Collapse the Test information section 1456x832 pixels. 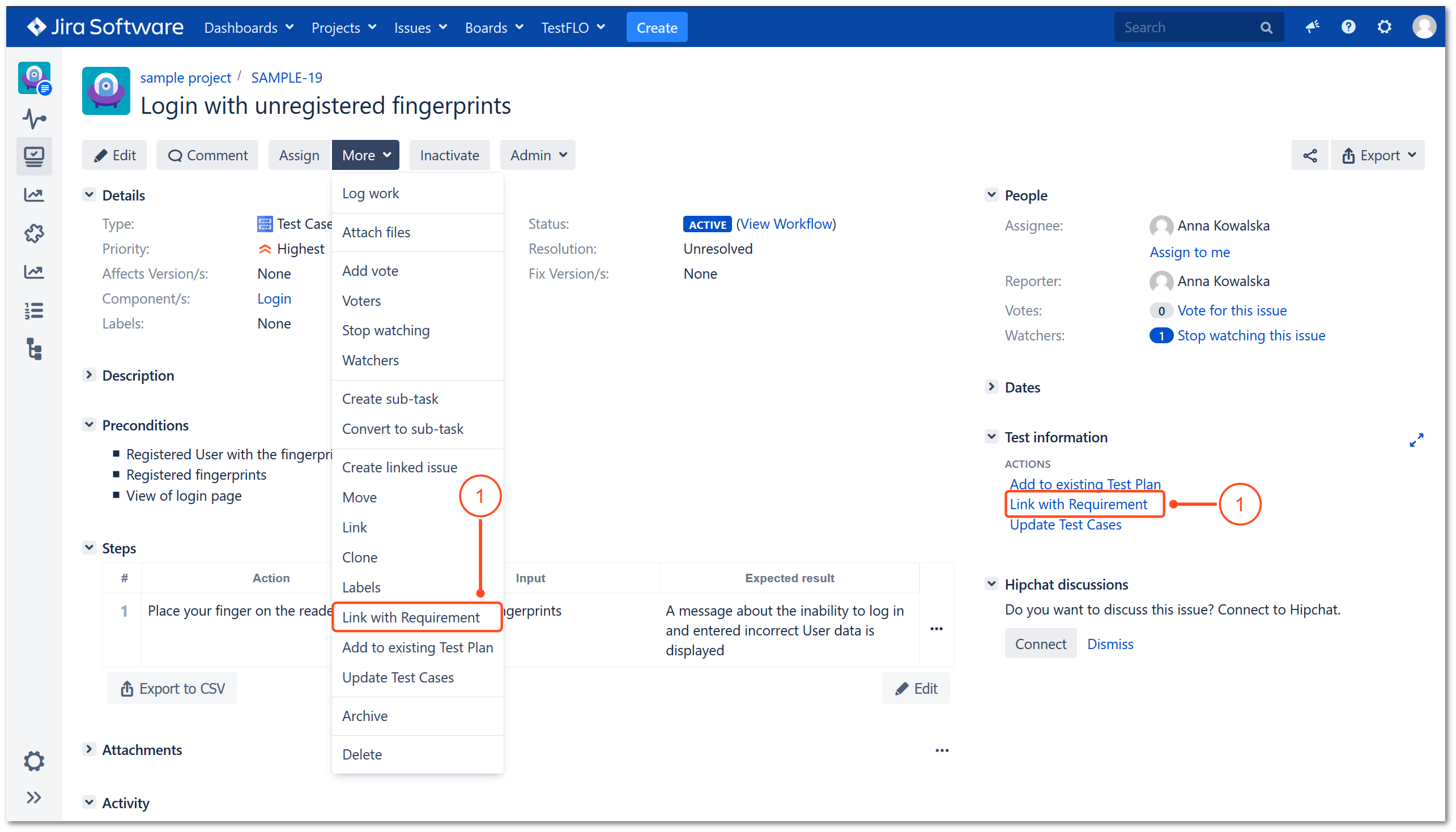pos(991,437)
